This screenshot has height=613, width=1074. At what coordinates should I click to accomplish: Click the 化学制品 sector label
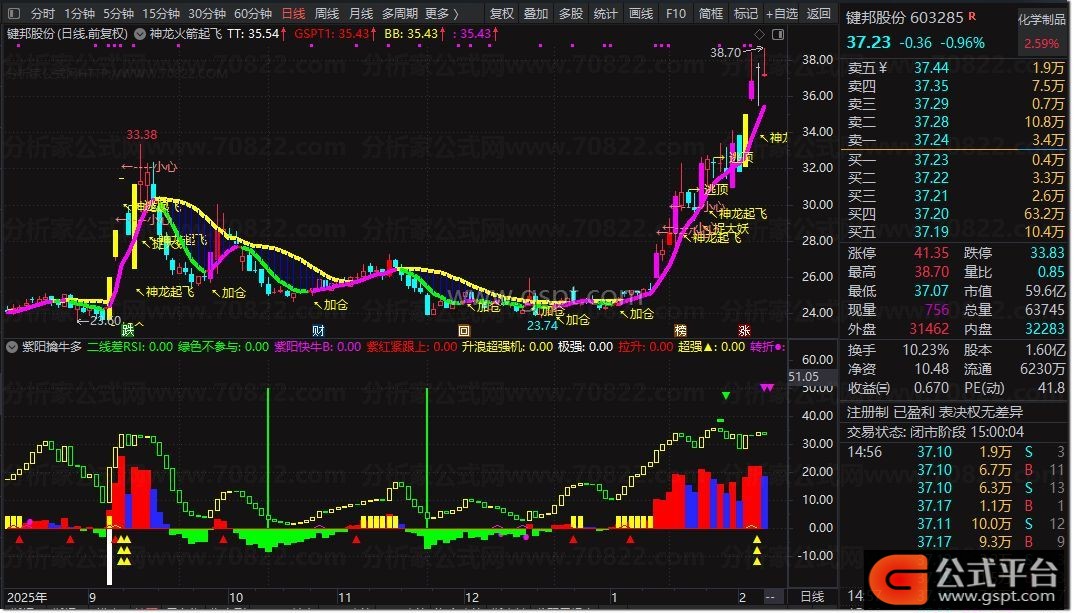pos(1041,20)
